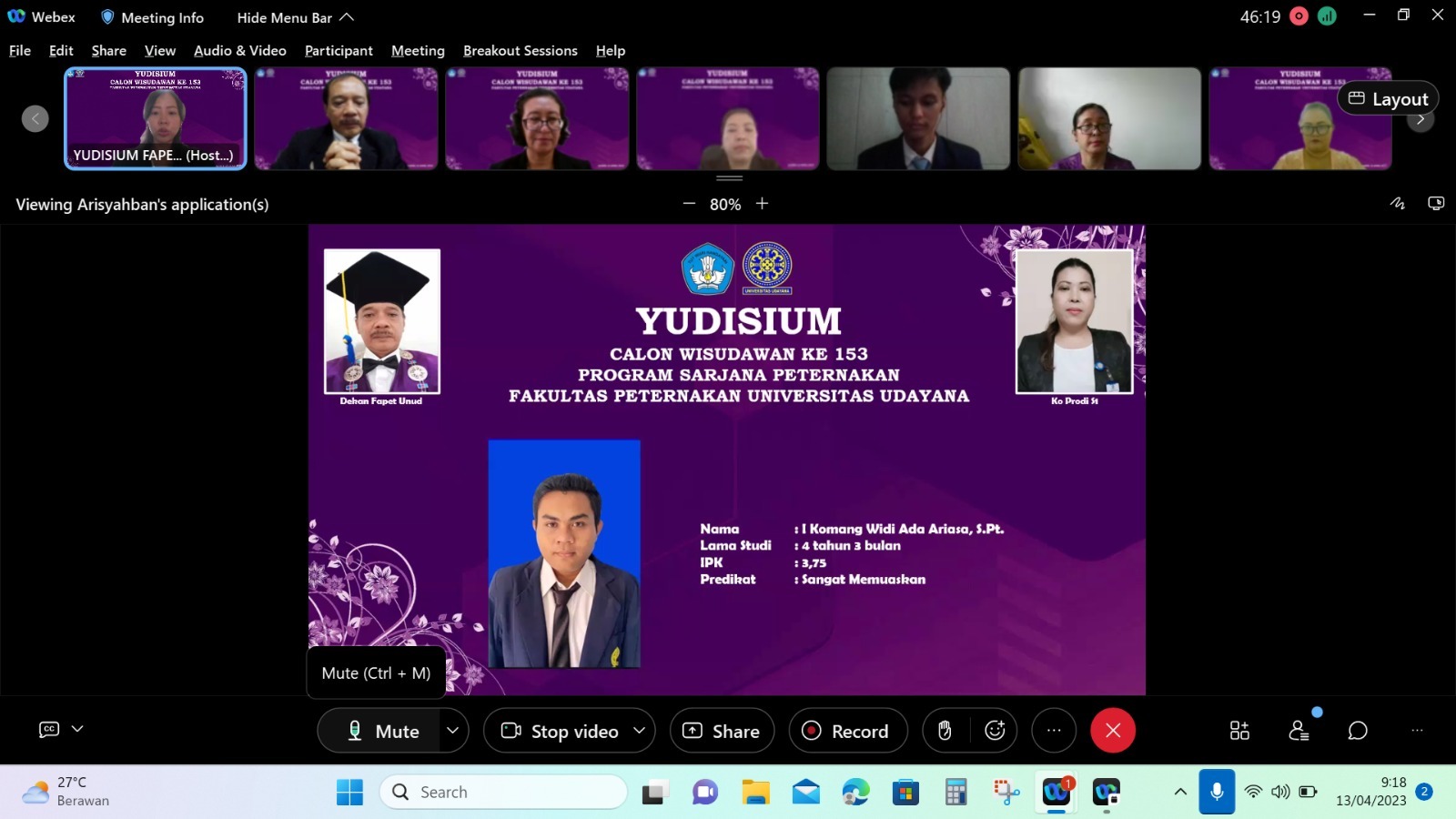The height and width of the screenshot is (819, 1456).
Task: Raise hand using the hand icon
Action: (x=945, y=731)
